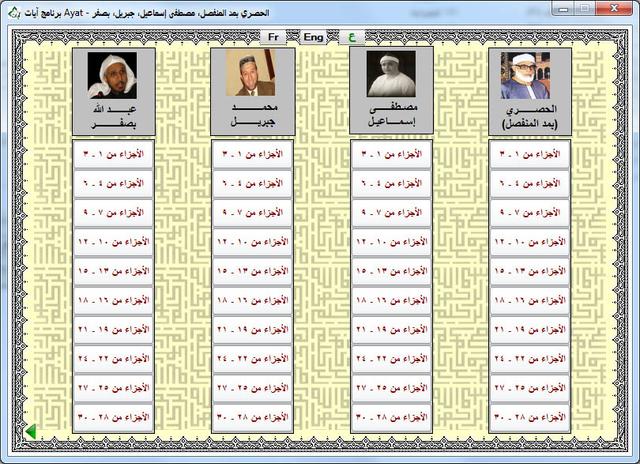
Task: Download Basfar parts 25-27
Action: pyautogui.click(x=113, y=388)
